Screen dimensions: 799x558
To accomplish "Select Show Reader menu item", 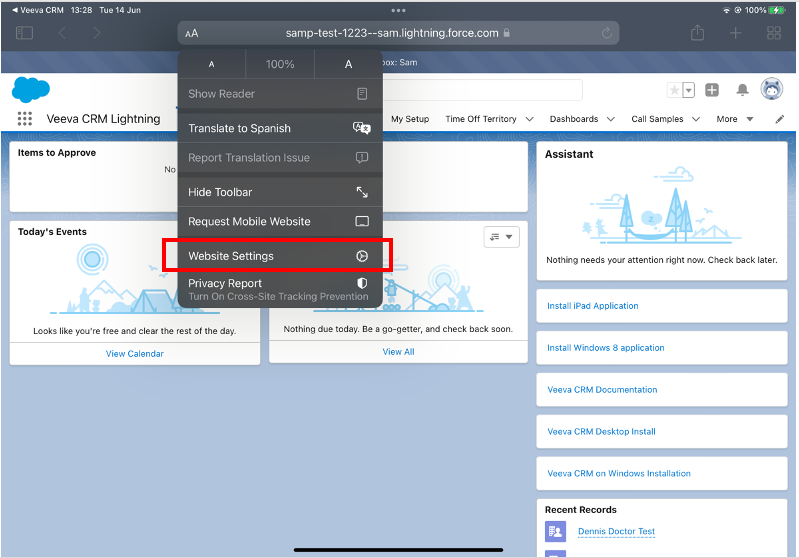I will pyautogui.click(x=280, y=94).
